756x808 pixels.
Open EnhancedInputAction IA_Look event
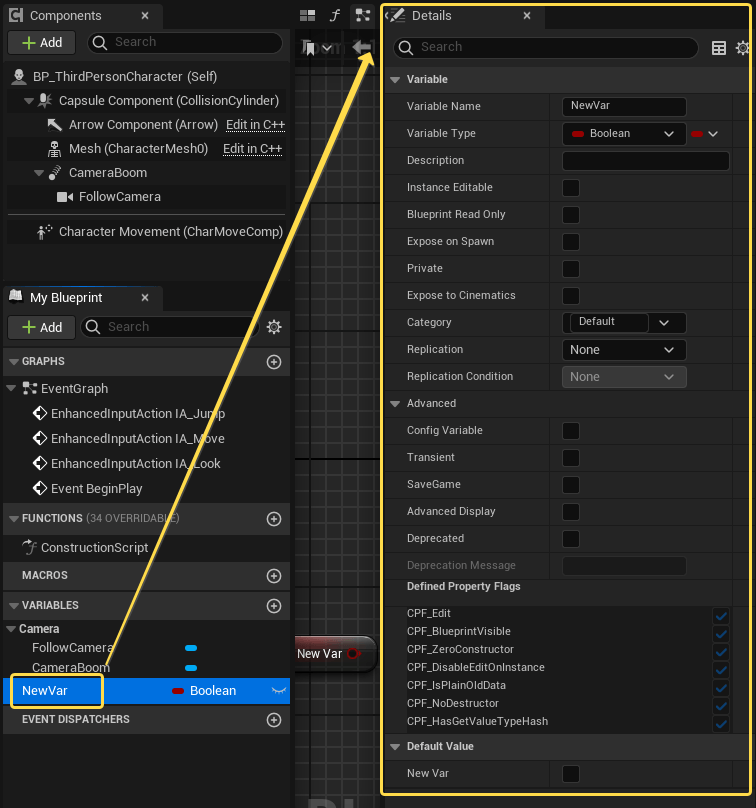[127, 464]
